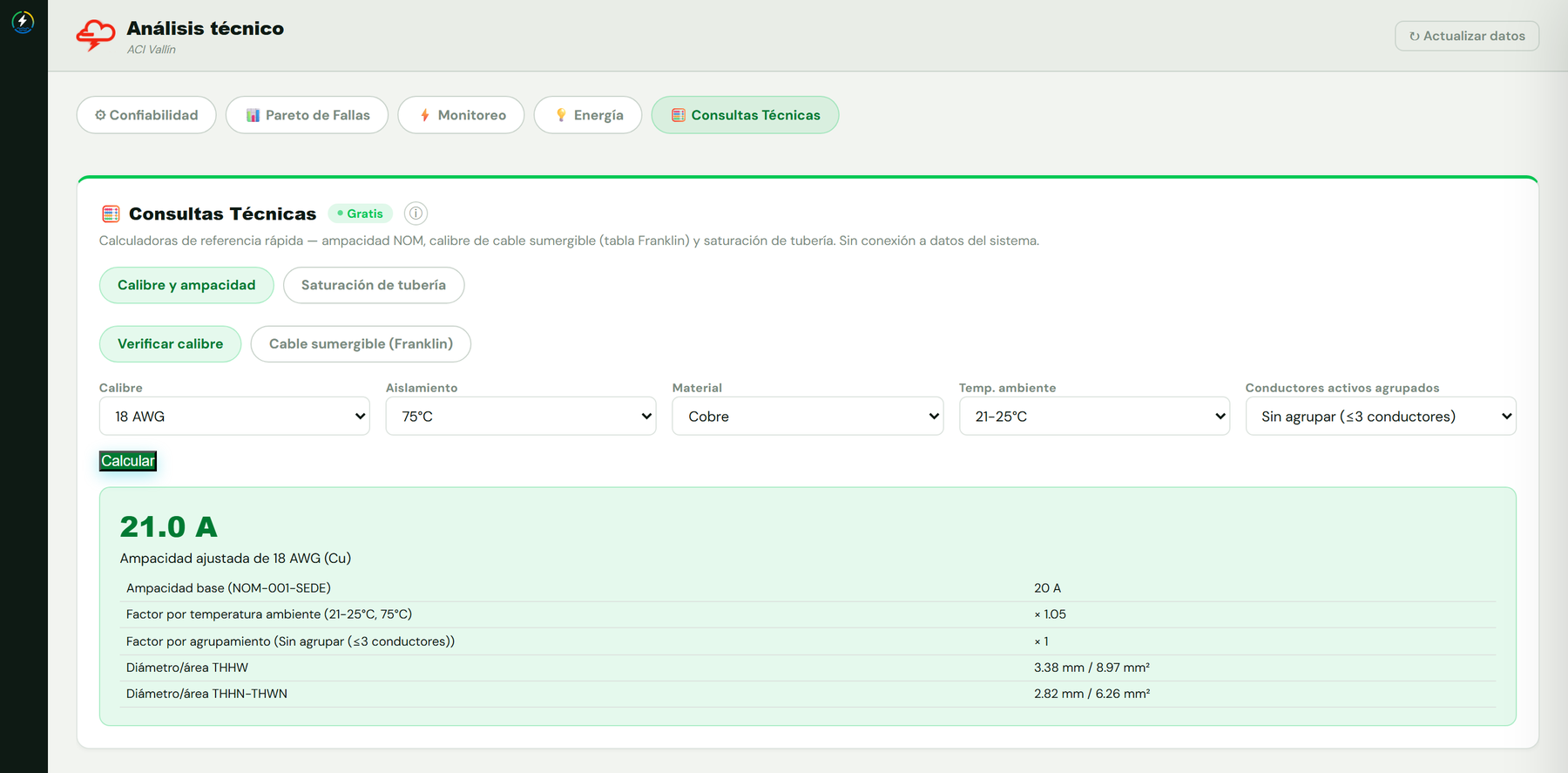
Task: Click the Calculadoras de referencia rápida description
Action: point(569,241)
